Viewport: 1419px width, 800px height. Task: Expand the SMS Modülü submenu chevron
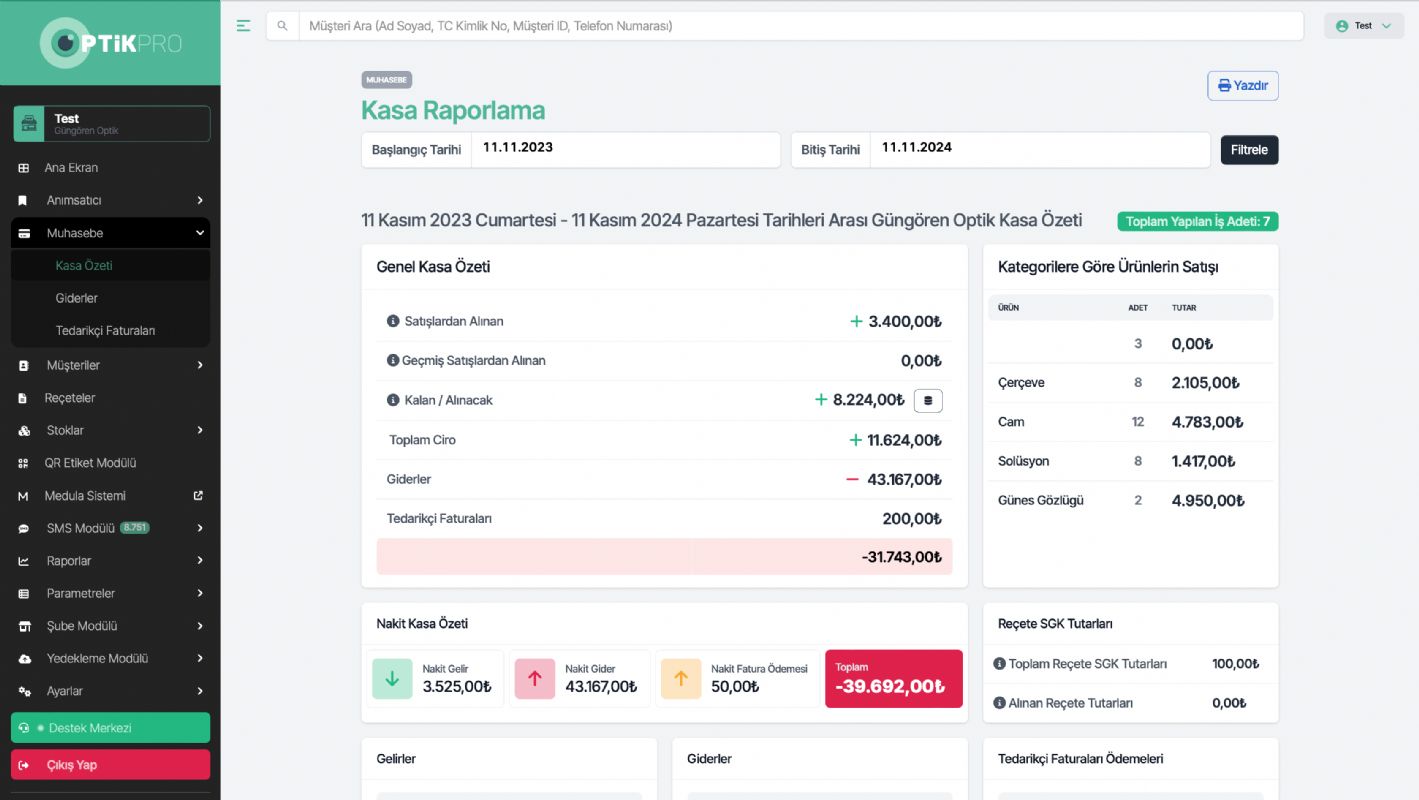(200, 529)
